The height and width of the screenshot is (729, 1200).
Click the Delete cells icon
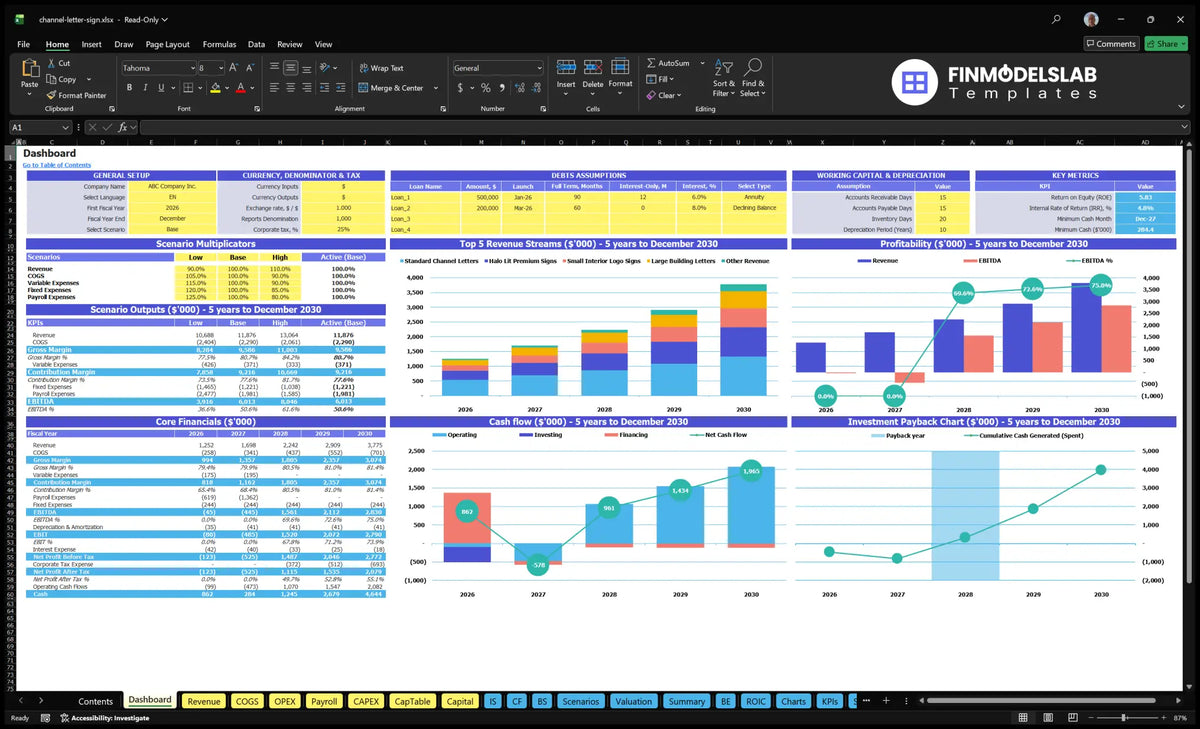tap(593, 67)
